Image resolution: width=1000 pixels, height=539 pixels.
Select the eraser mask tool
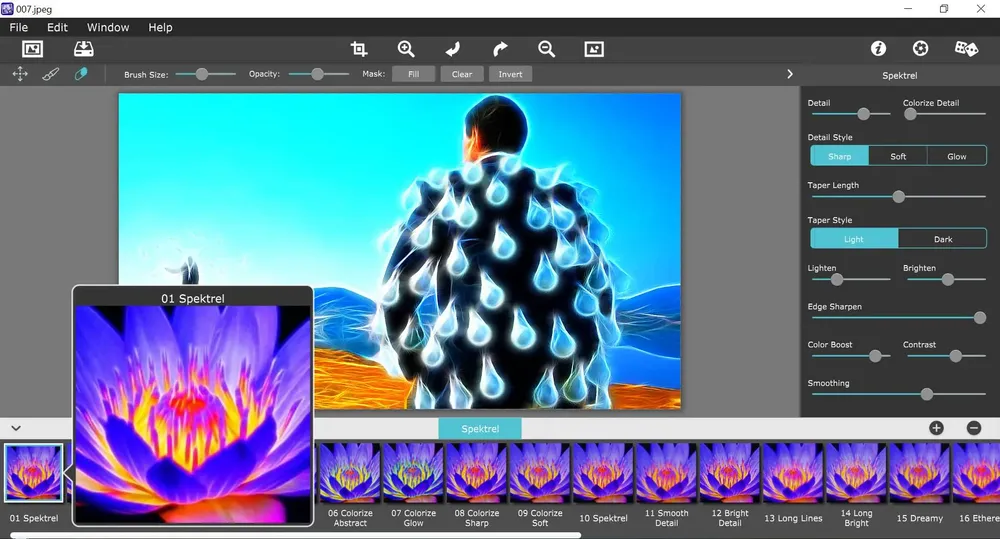81,74
